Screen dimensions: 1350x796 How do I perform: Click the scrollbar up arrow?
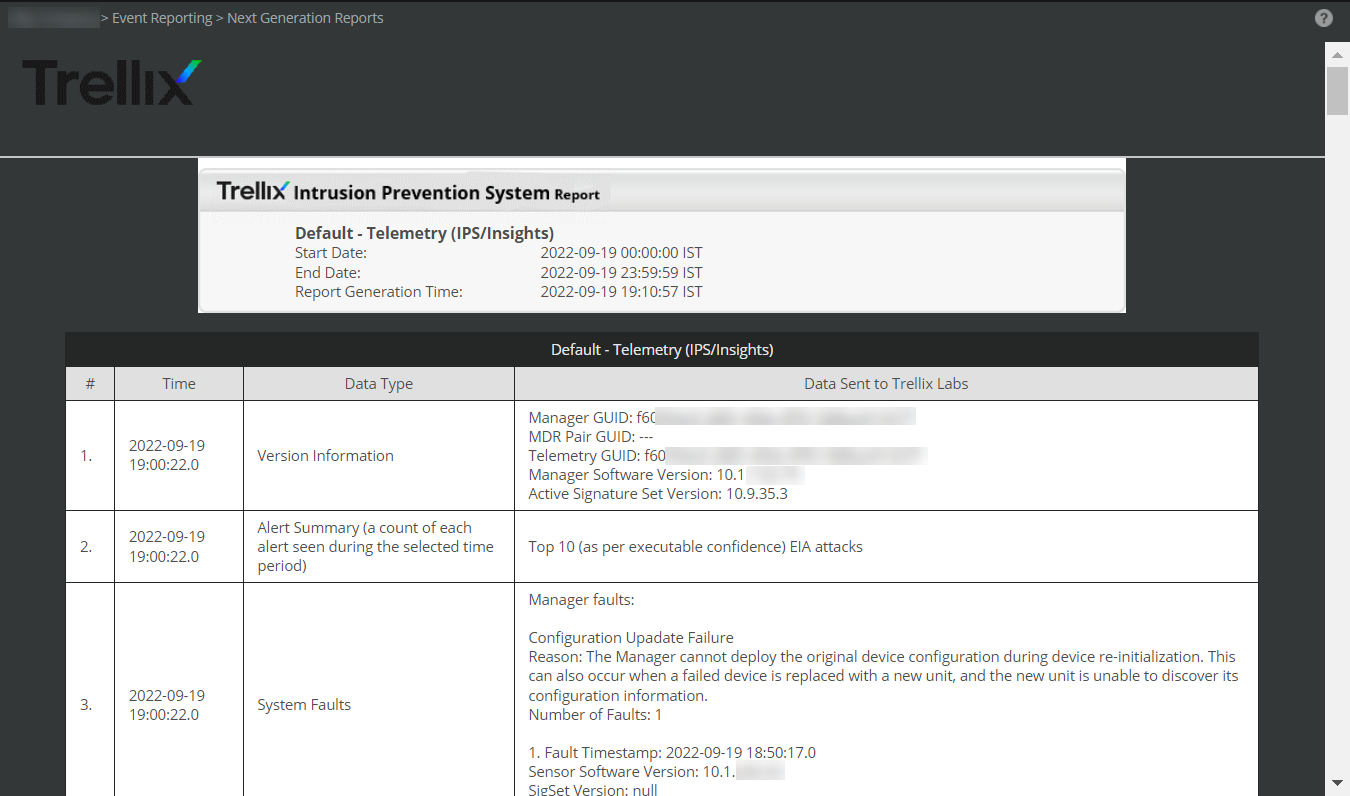click(x=1337, y=53)
